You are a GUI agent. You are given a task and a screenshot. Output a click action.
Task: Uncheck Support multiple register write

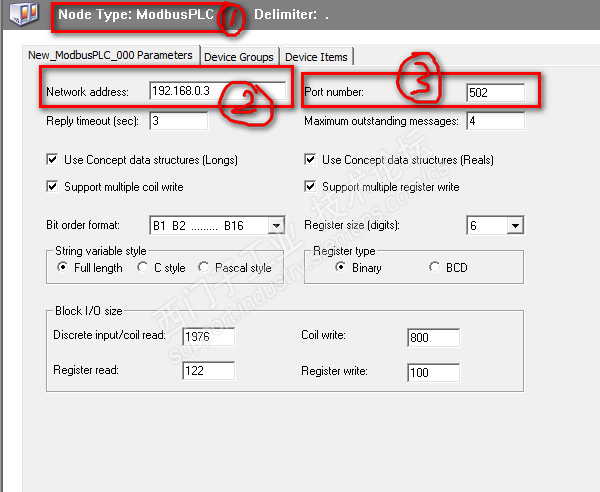click(312, 187)
